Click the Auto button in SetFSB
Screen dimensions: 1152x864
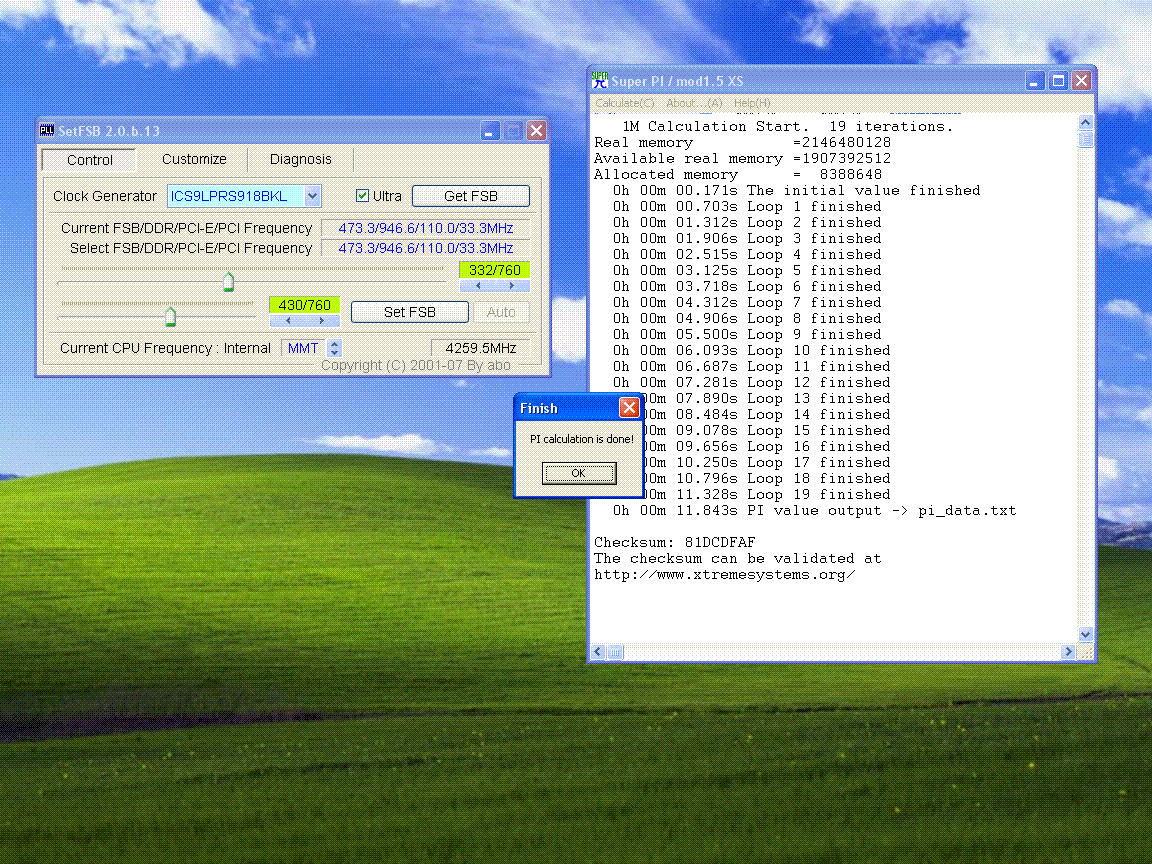(x=501, y=312)
